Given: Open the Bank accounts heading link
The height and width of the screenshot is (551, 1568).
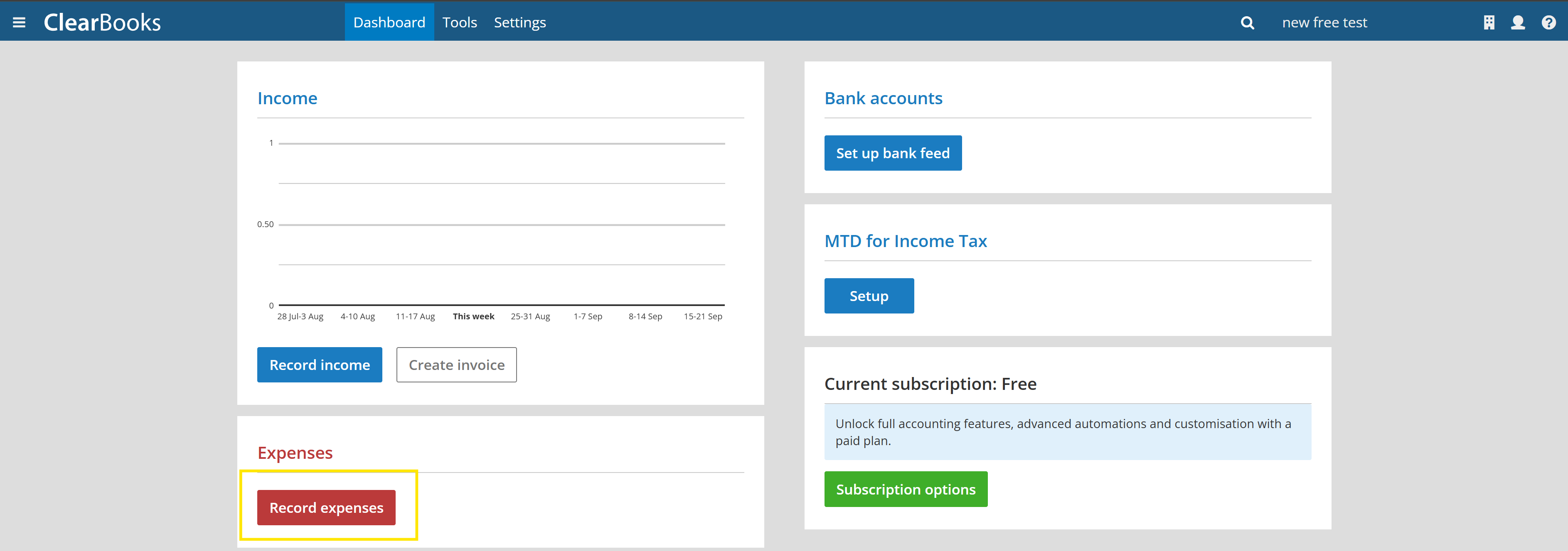Looking at the screenshot, I should coord(883,98).
